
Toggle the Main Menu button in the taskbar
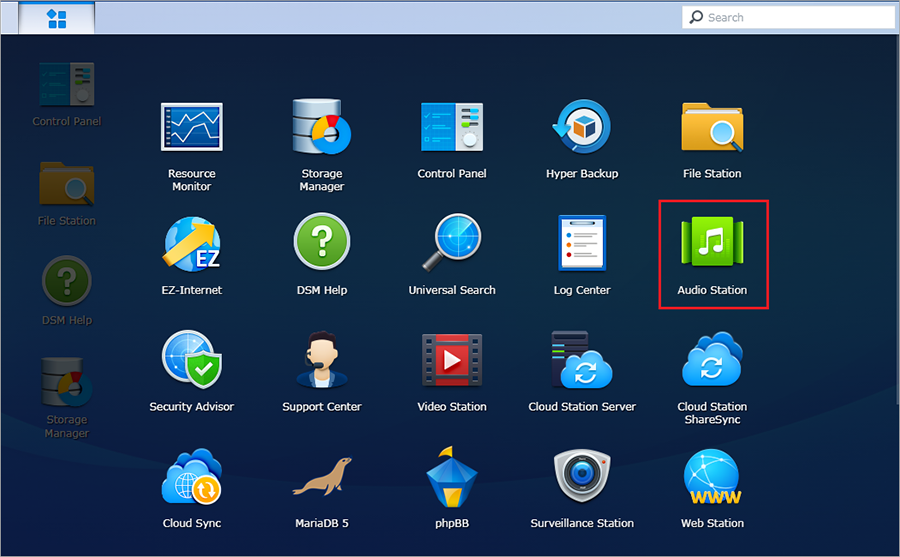(x=56, y=18)
